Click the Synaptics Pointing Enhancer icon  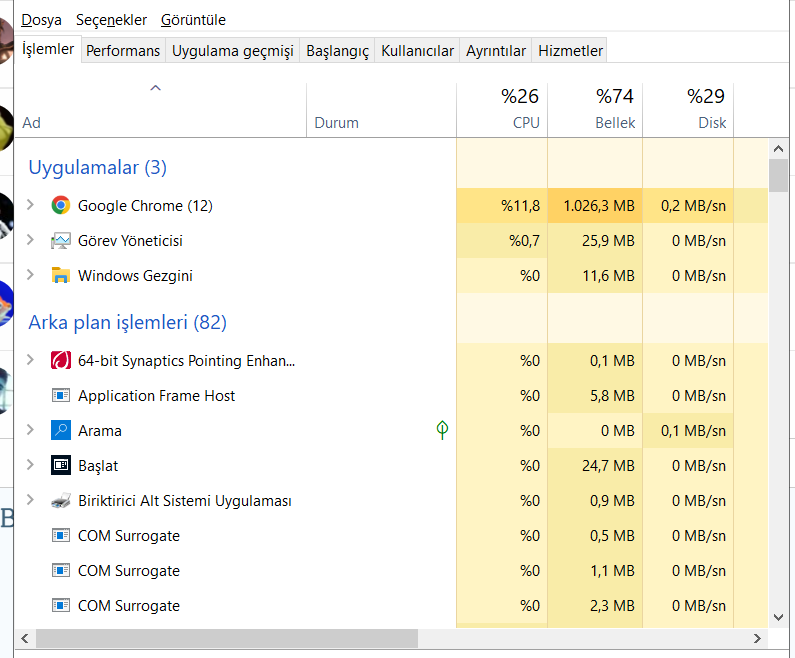pos(61,361)
